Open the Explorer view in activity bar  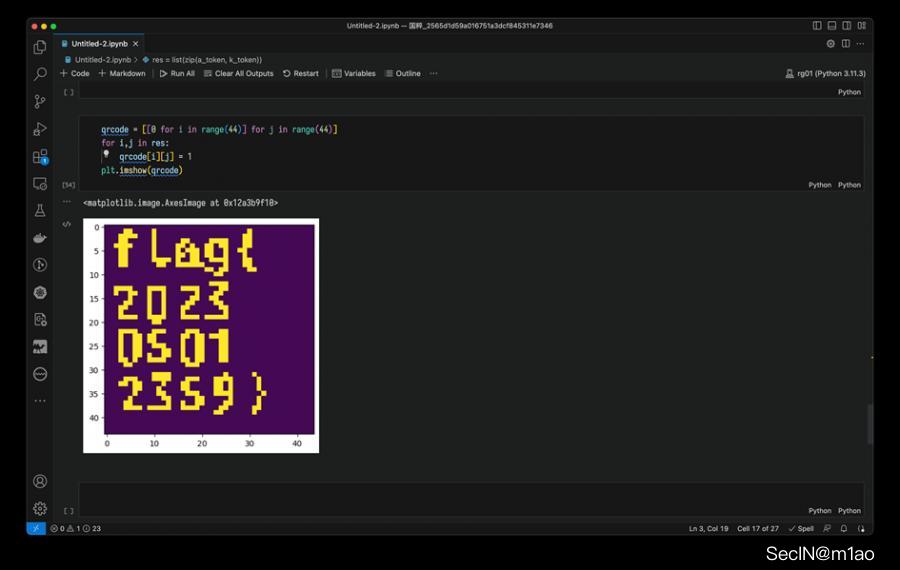[40, 47]
